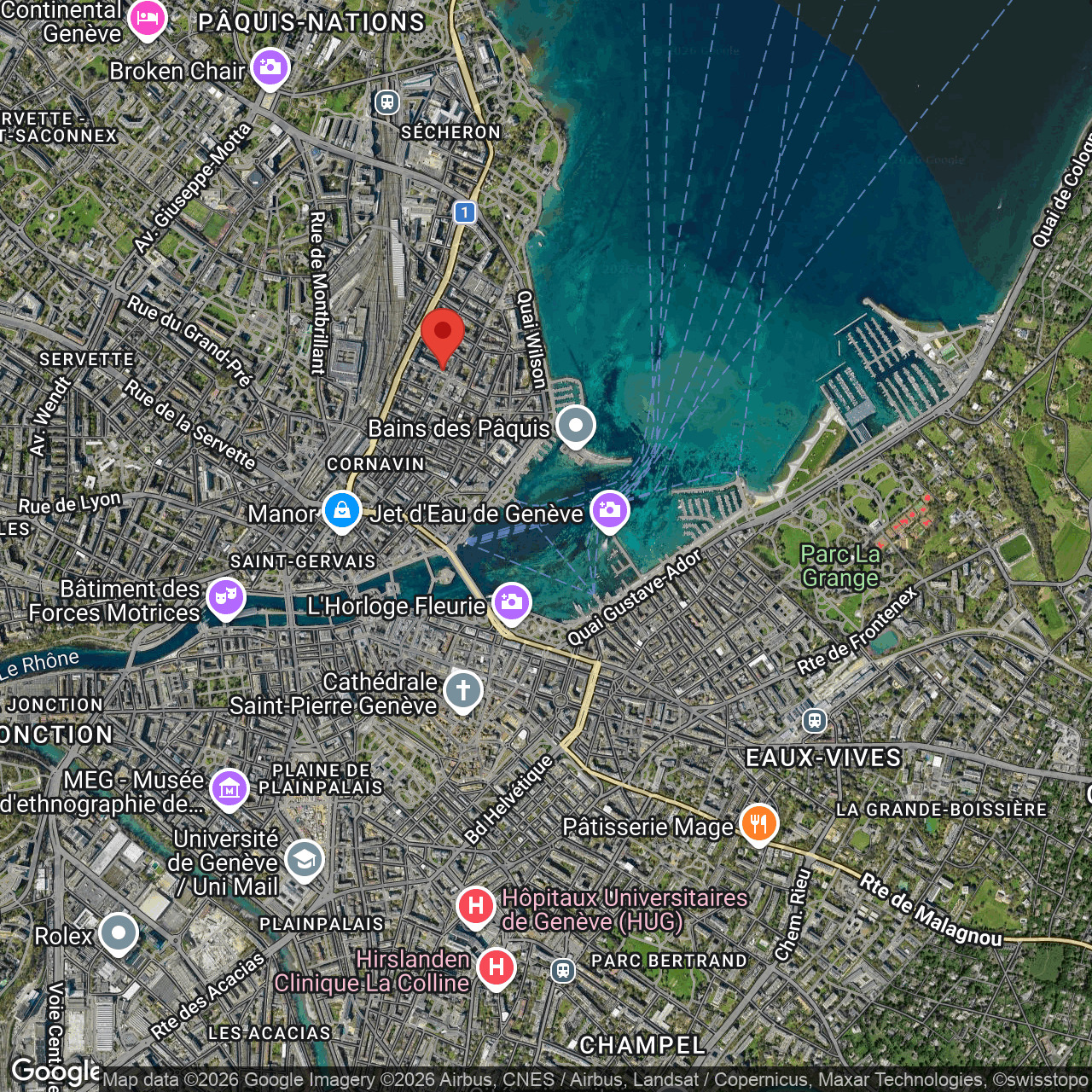Open the L'Horloge Fleurie photo marker

[511, 602]
